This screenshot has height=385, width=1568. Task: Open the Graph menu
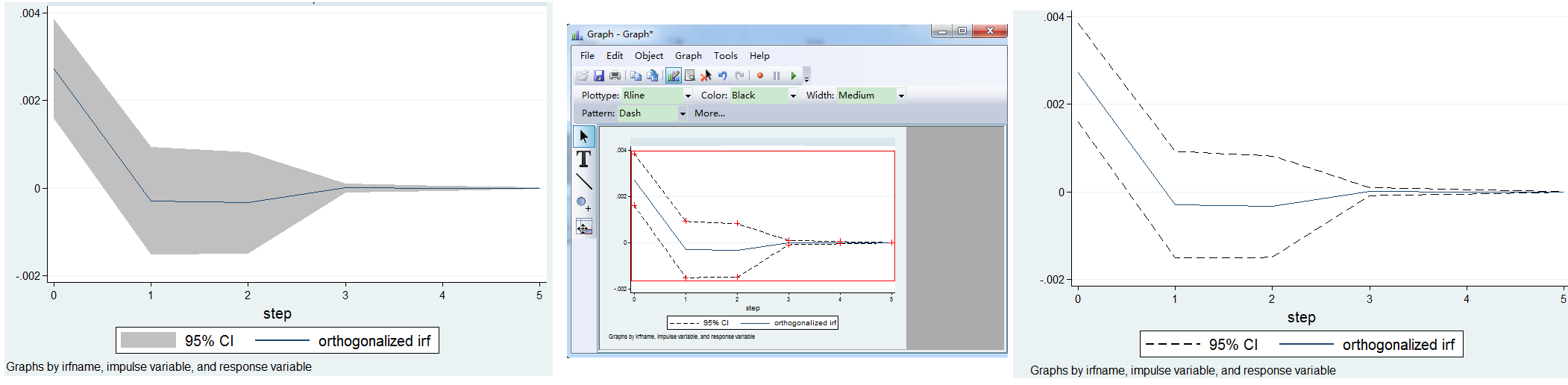tap(688, 56)
